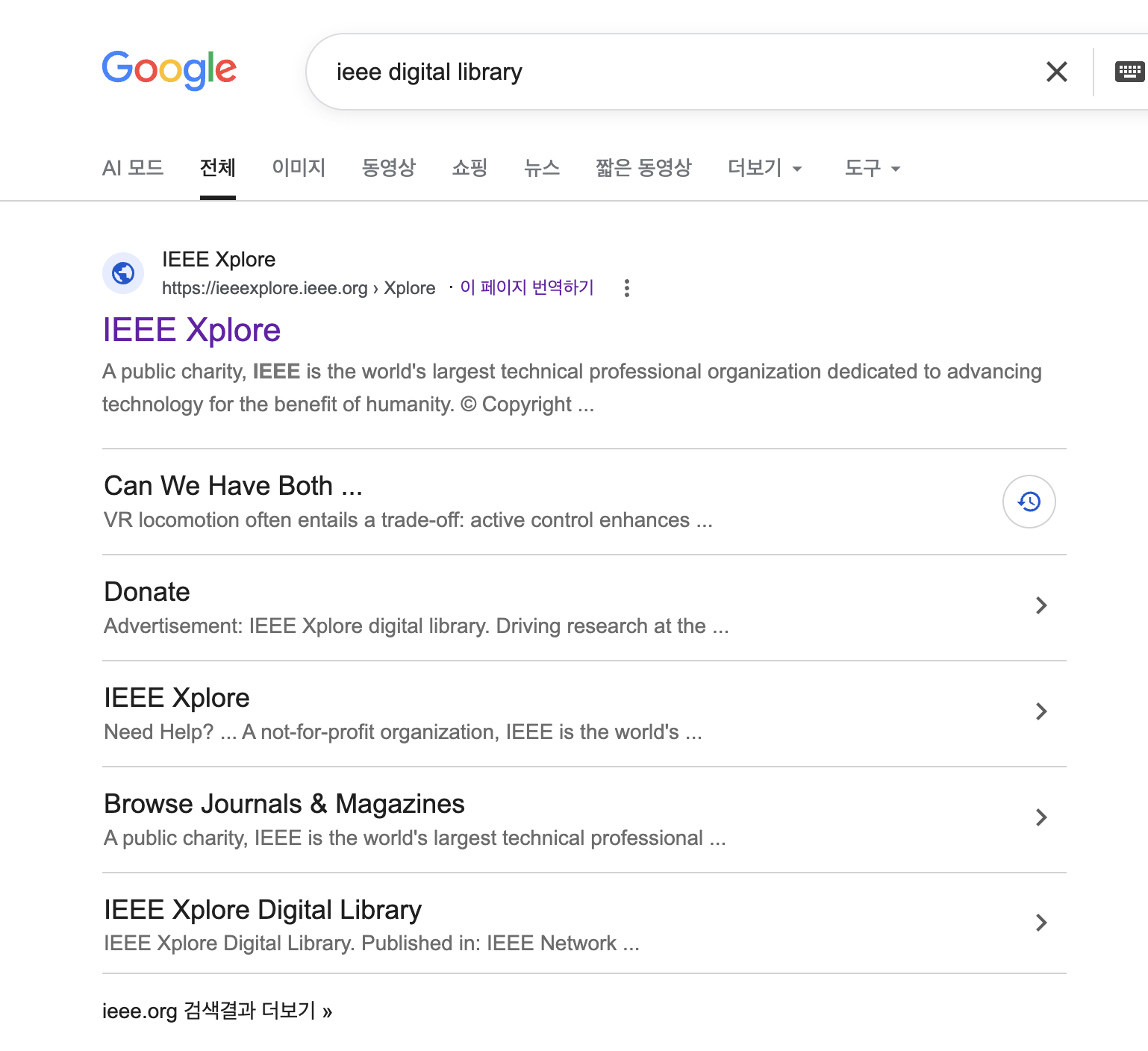Click snippet 'Need Help? ... A not-for-profit organization'
Image resolution: width=1148 pixels, height=1051 pixels.
(x=403, y=732)
